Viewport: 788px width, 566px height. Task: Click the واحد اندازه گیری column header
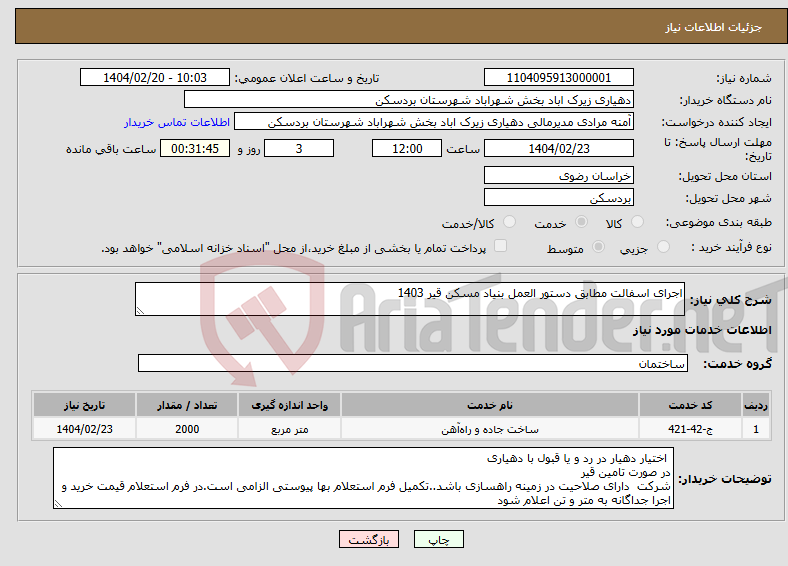click(x=289, y=405)
